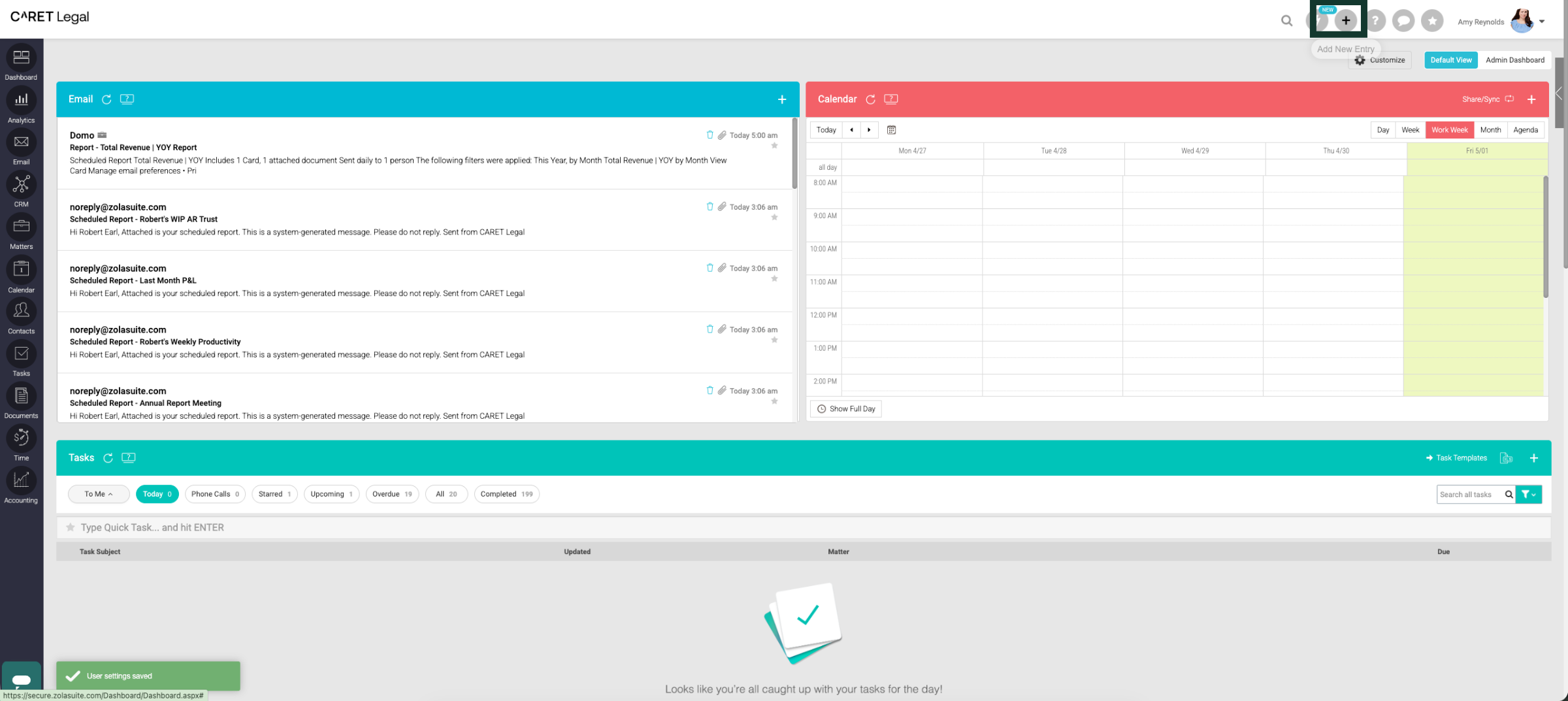Open Task Templates
The image size is (1568, 701).
(1456, 458)
